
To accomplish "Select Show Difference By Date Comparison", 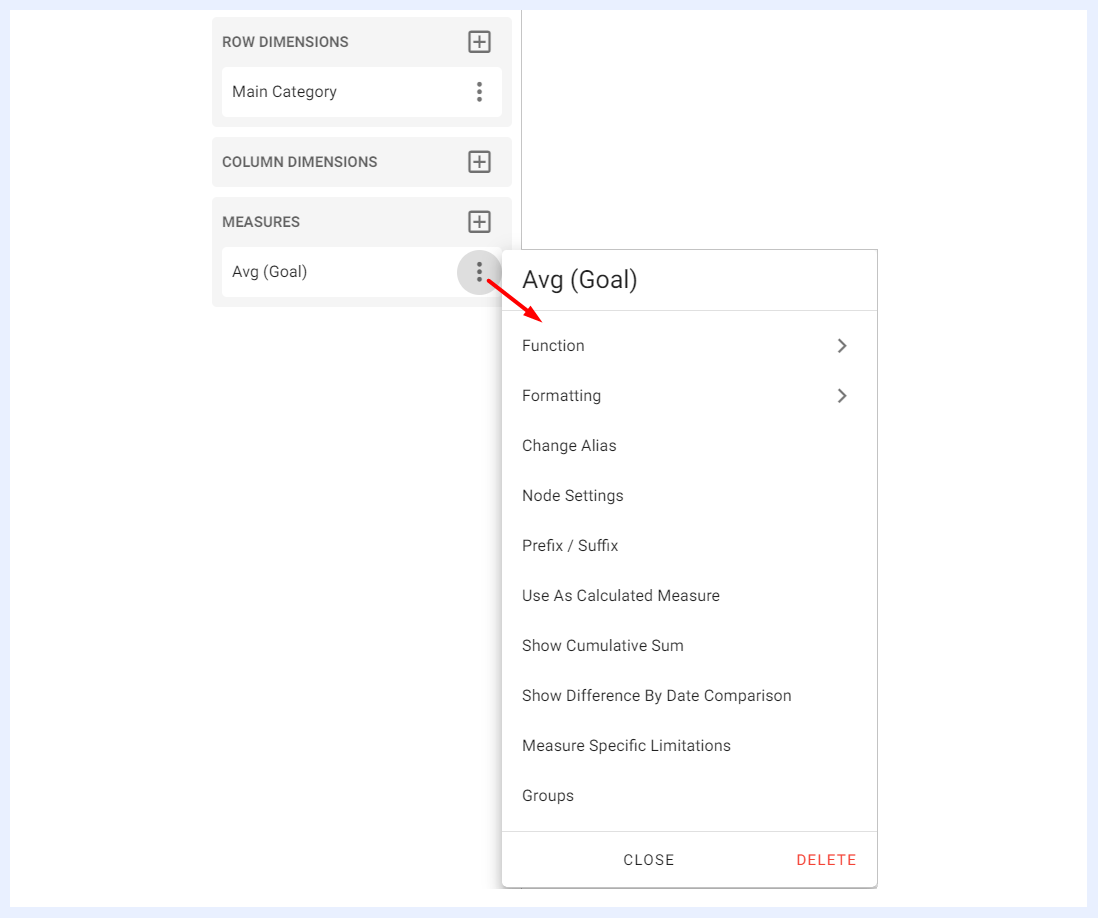I will click(689, 696).
